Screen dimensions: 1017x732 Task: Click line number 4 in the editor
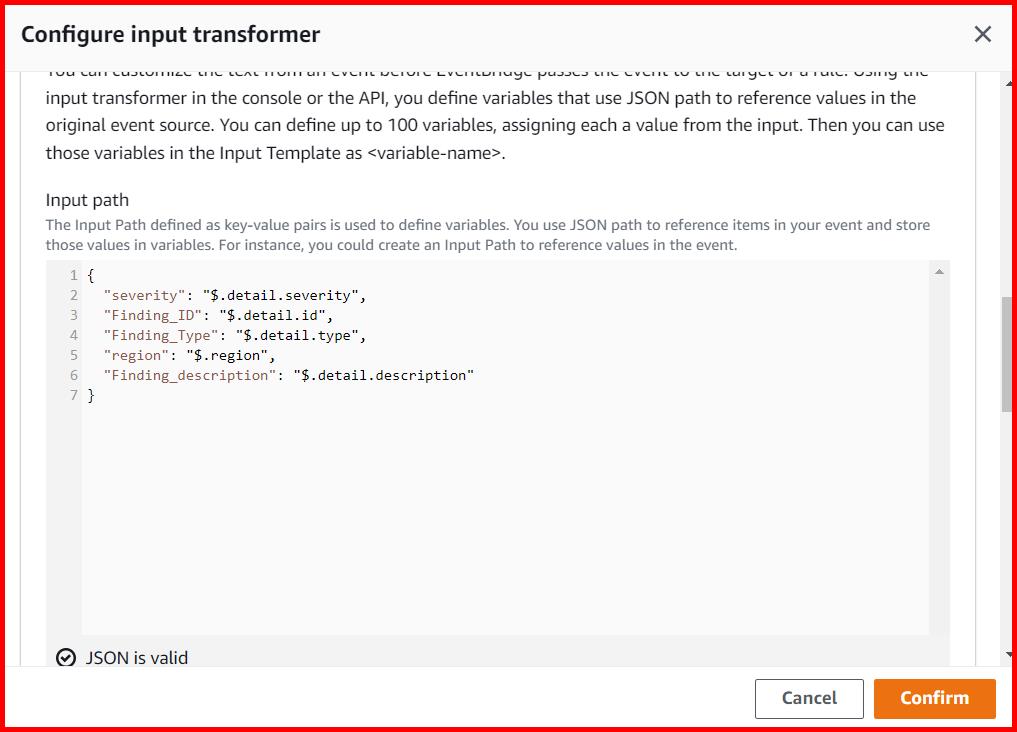coord(73,335)
